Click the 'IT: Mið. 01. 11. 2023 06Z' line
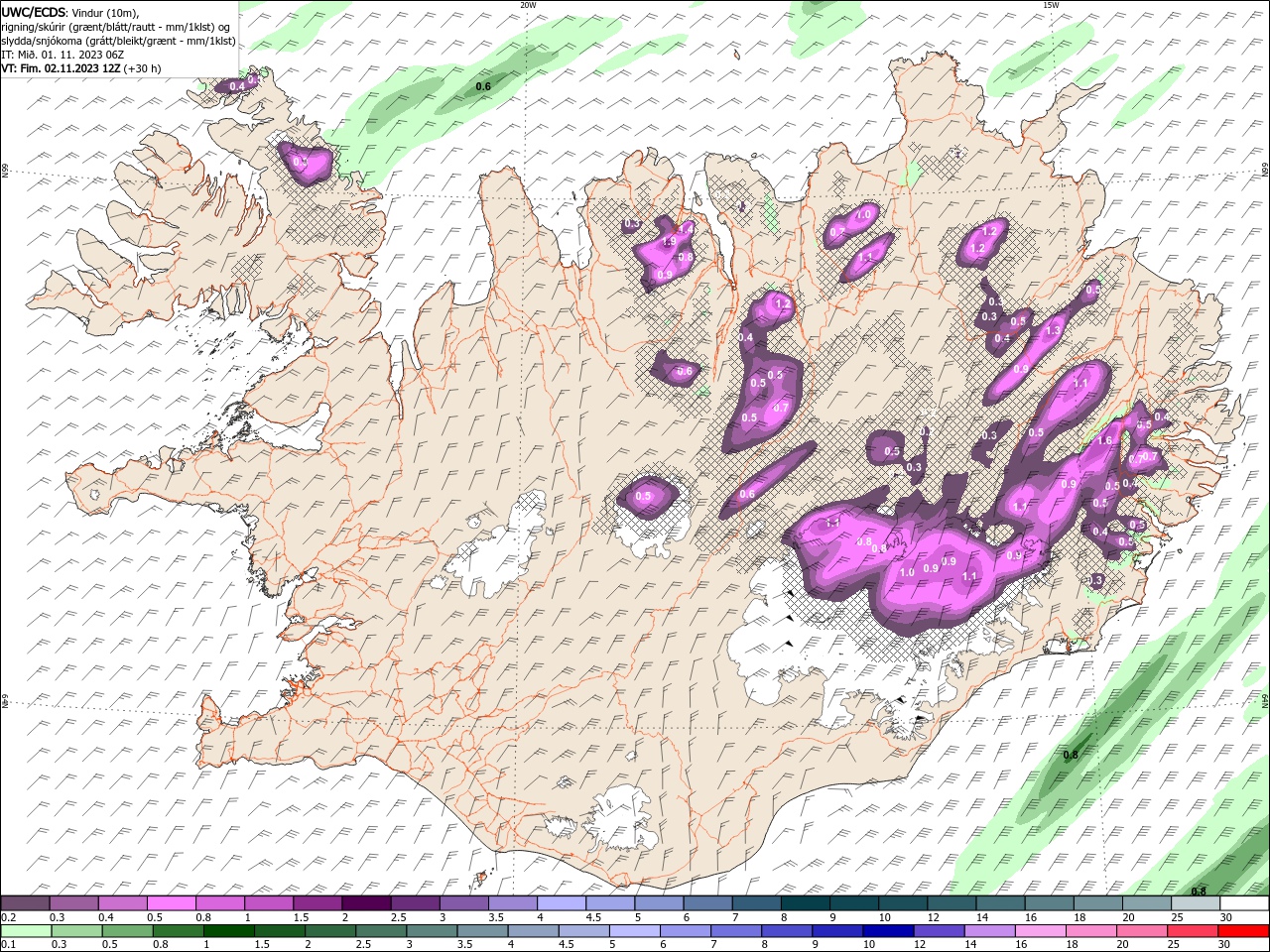1270x952 pixels. coord(63,55)
